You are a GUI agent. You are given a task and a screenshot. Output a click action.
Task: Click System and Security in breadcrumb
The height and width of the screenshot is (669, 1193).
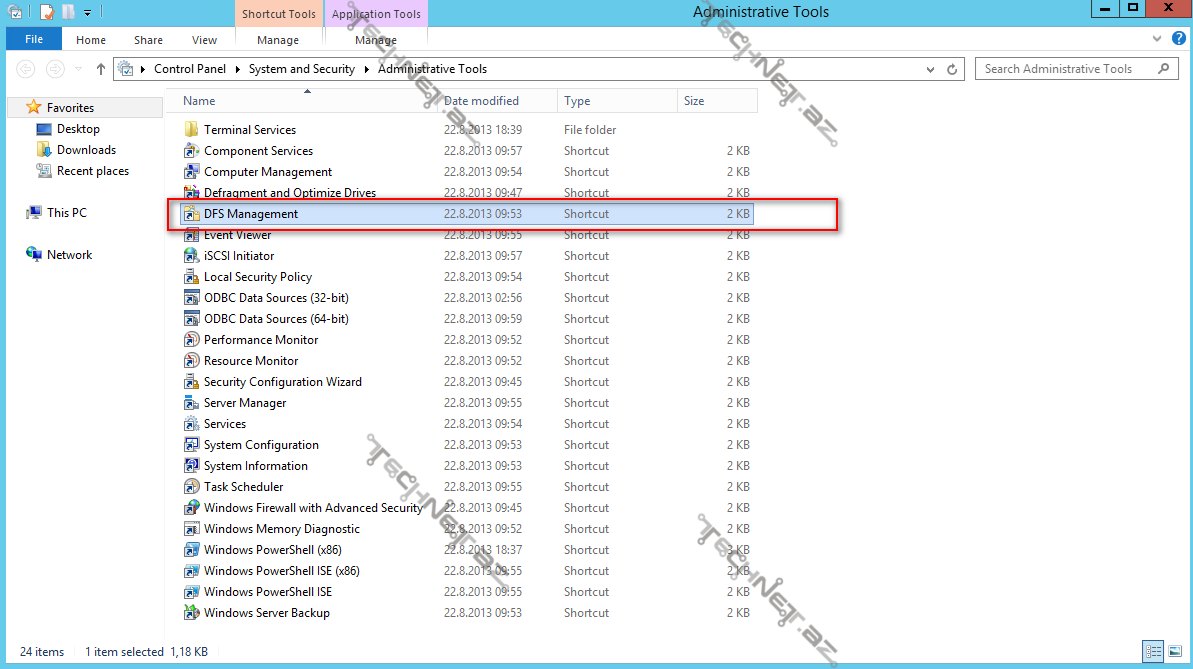(x=301, y=69)
